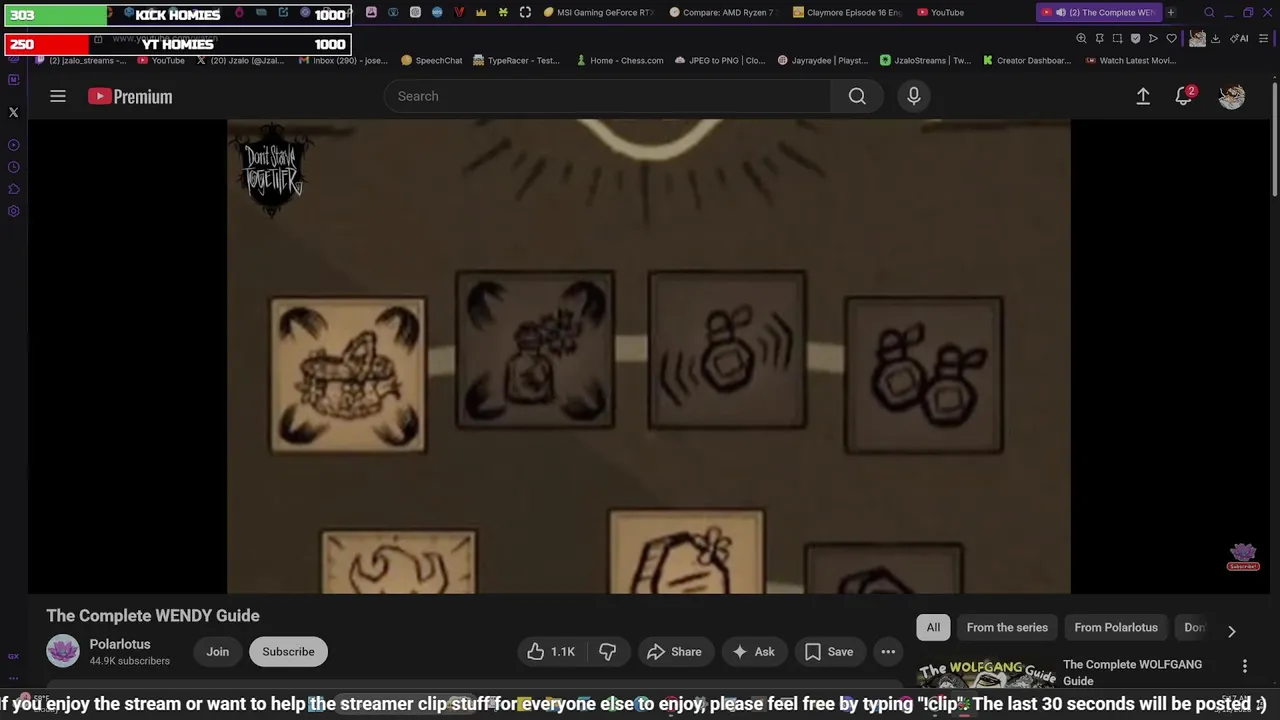
Task: Select the All filter chip
Action: [933, 627]
